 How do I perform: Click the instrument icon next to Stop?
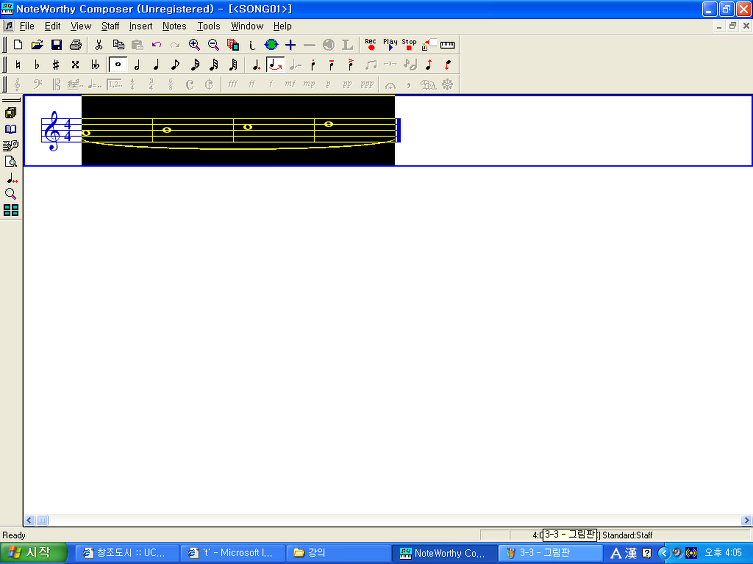pyautogui.click(x=428, y=45)
